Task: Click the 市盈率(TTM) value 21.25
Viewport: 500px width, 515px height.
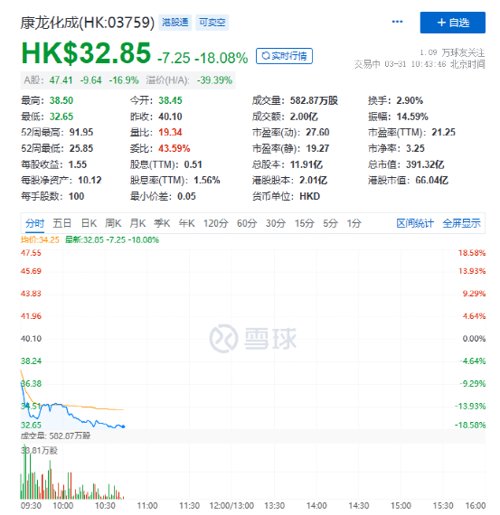Action: tap(443, 132)
